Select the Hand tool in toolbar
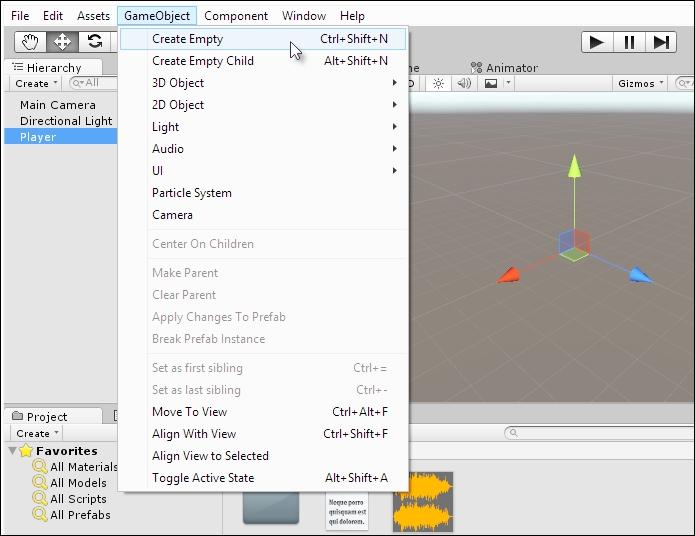The height and width of the screenshot is (536, 695). [x=30, y=42]
